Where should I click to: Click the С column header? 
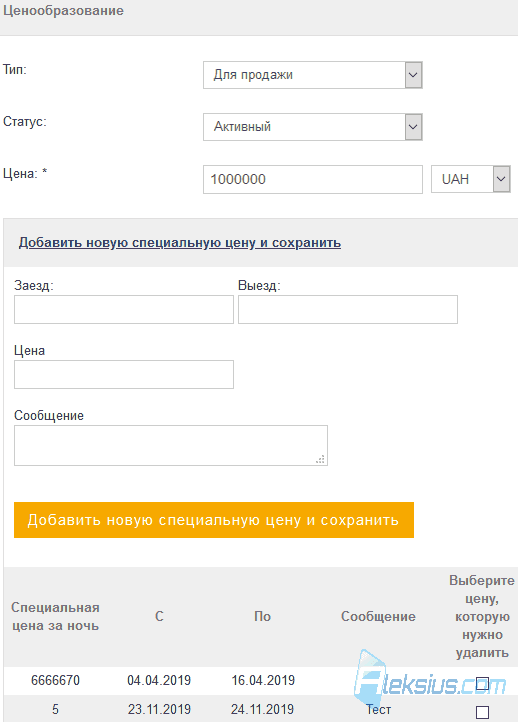point(159,617)
